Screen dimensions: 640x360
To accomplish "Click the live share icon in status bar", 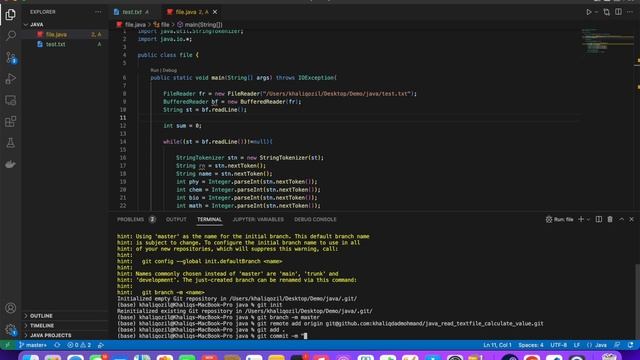I will tap(100, 345).
